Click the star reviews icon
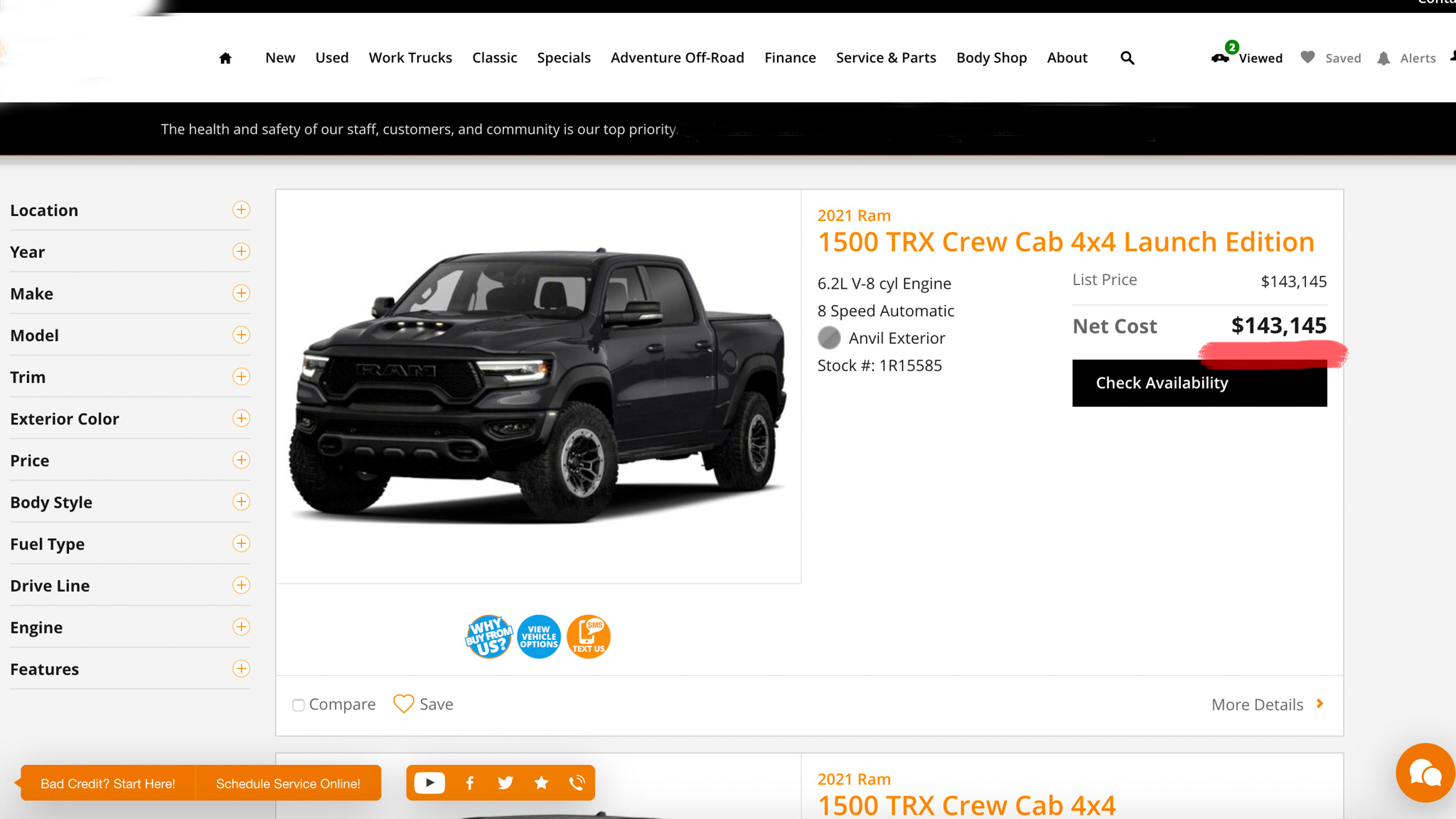This screenshot has height=819, width=1456. 541,783
